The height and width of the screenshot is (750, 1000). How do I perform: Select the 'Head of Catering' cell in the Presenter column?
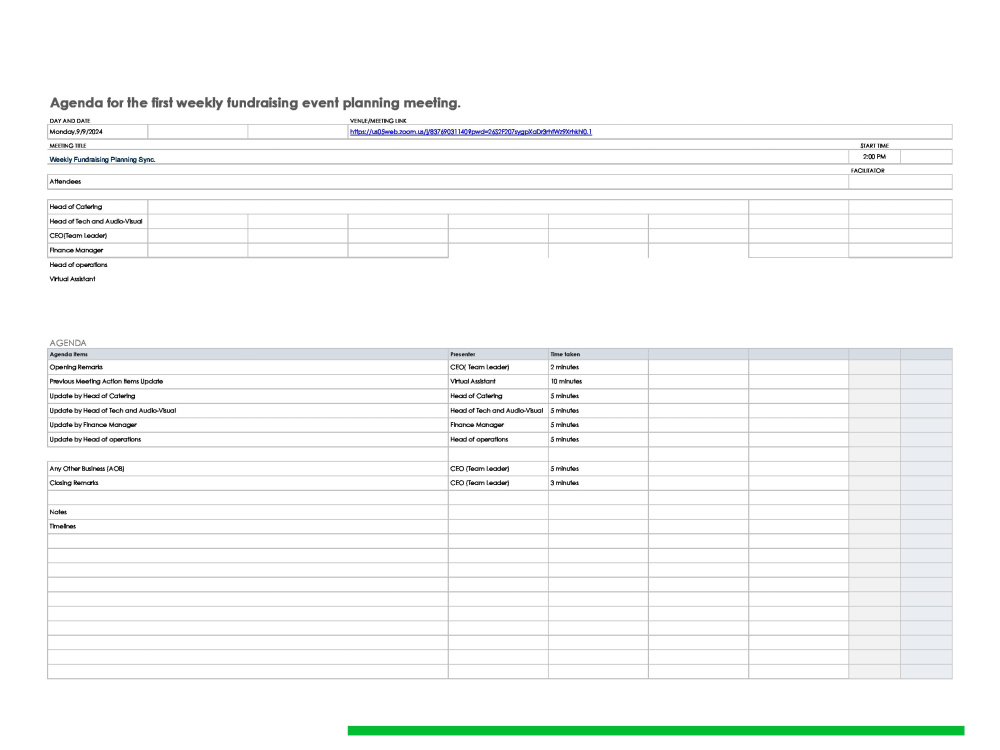click(x=498, y=396)
